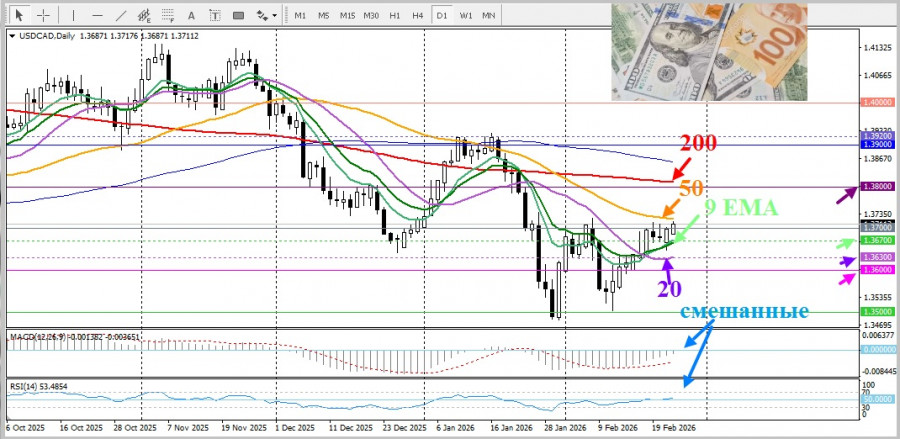Viewport: 900px width, 439px height.
Task: Click the 23 Dec 2025 date label
Action: point(405,429)
